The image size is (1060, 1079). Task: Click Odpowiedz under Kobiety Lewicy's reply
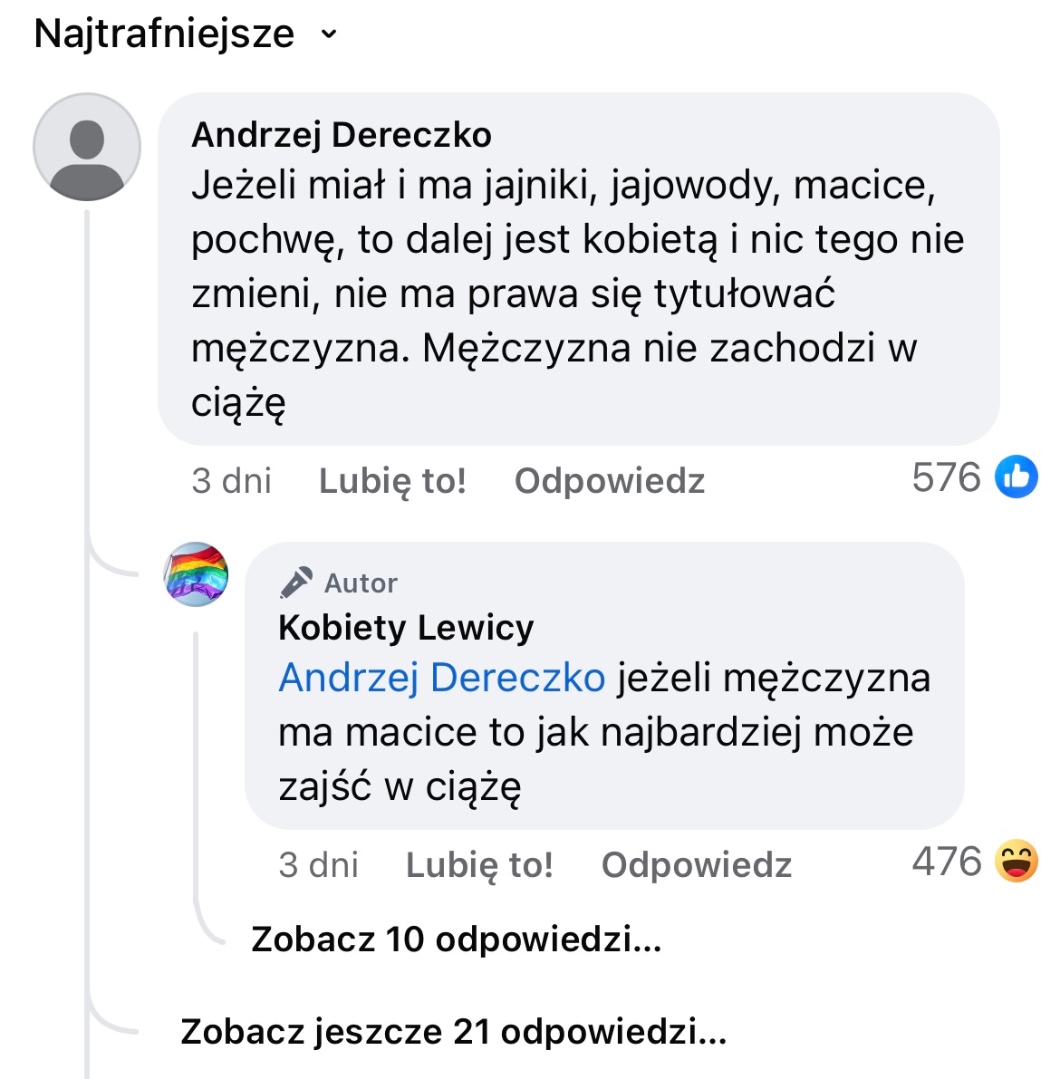pyautogui.click(x=696, y=865)
